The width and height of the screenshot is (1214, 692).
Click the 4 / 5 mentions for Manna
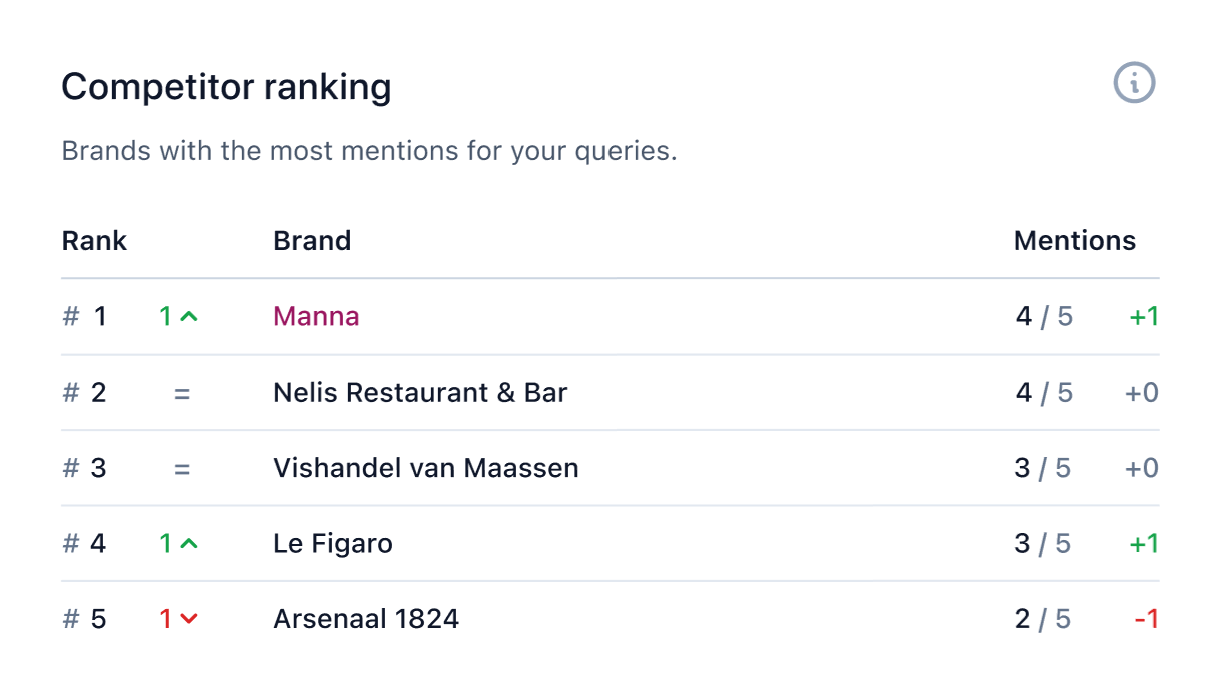pos(1044,317)
